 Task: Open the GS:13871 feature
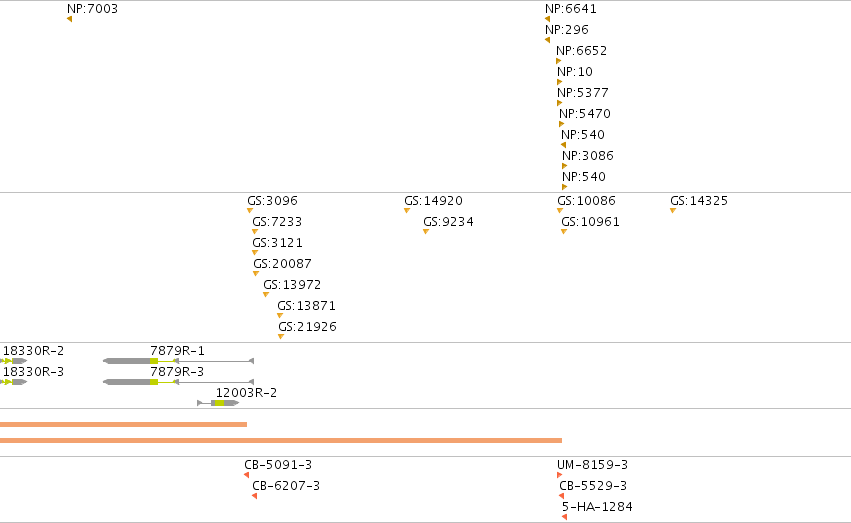coord(306,306)
